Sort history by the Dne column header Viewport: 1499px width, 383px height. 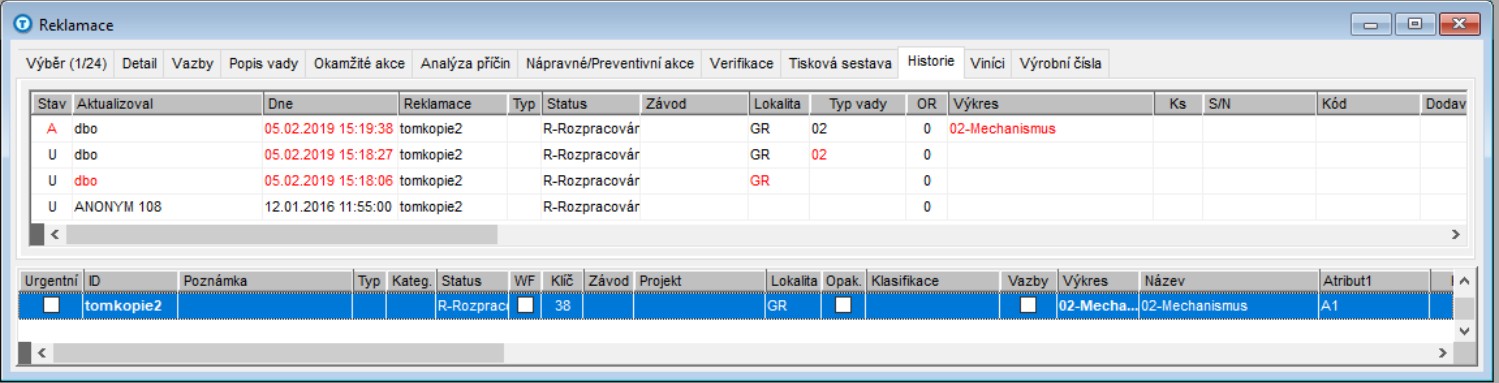(x=330, y=103)
